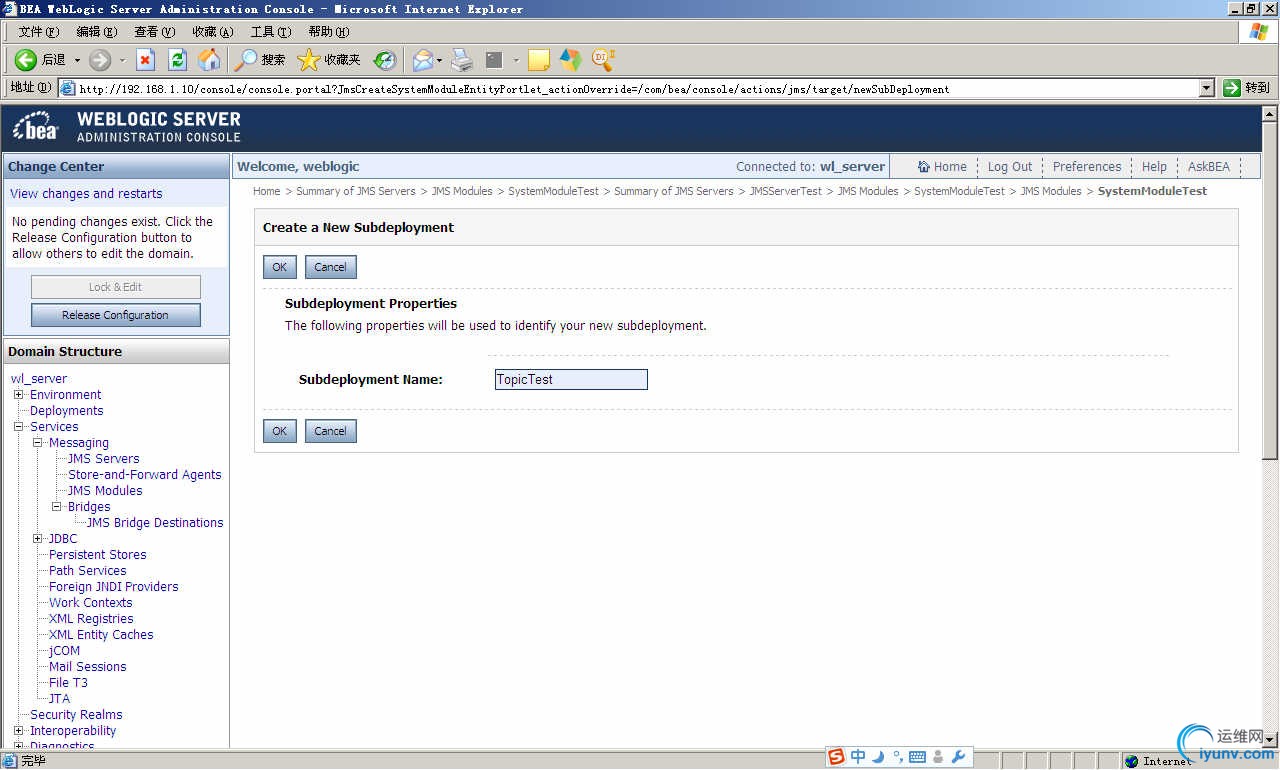Collapse the Messaging tree node
Screen dimensions: 1280x770
tap(37, 442)
